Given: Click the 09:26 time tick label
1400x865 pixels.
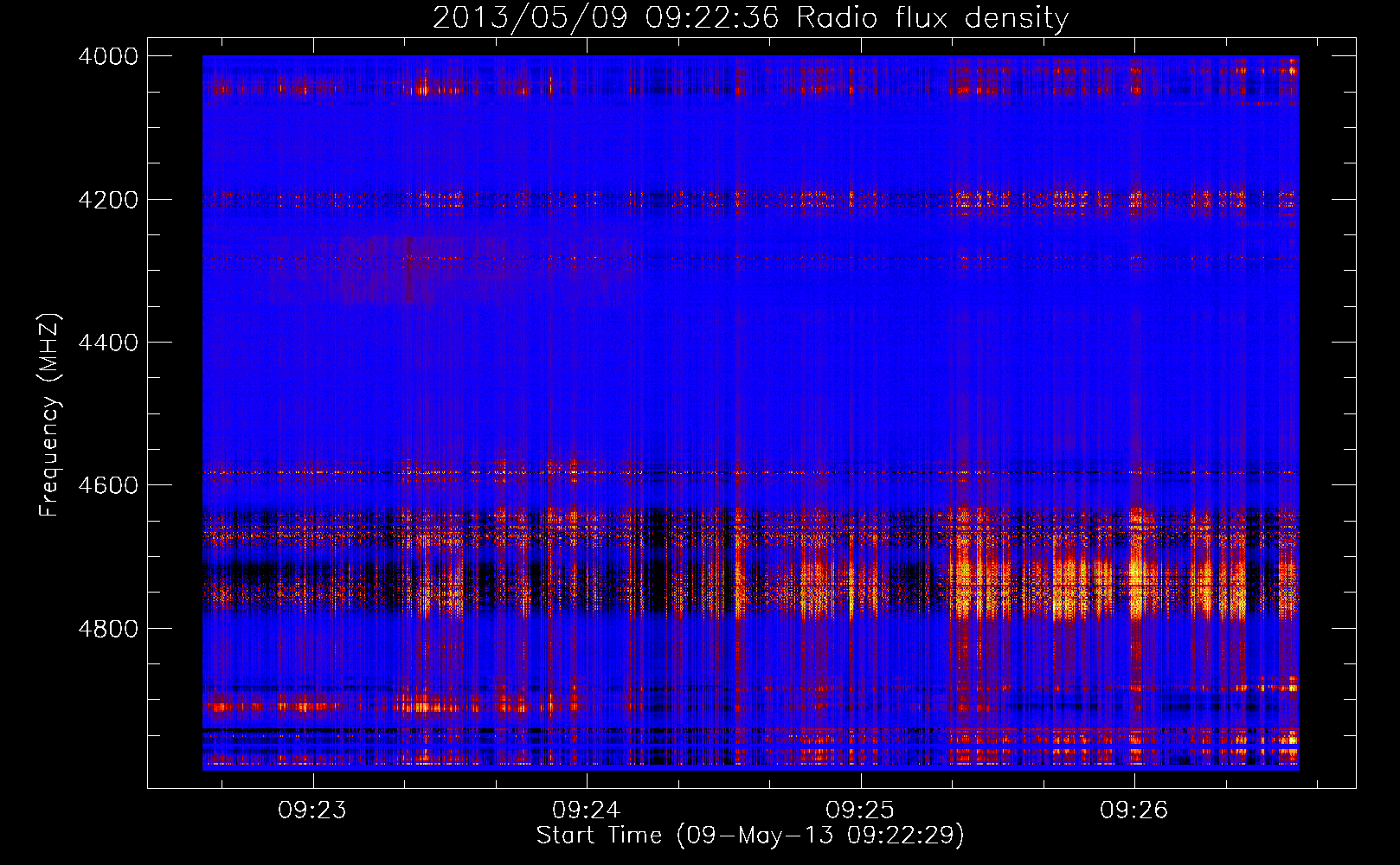Looking at the screenshot, I should coord(1134,811).
